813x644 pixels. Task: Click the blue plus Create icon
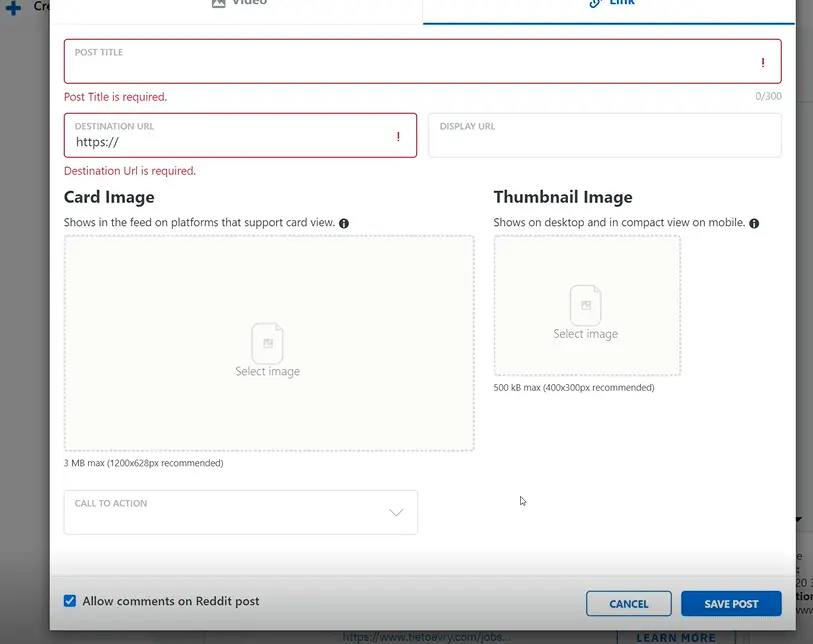[14, 8]
